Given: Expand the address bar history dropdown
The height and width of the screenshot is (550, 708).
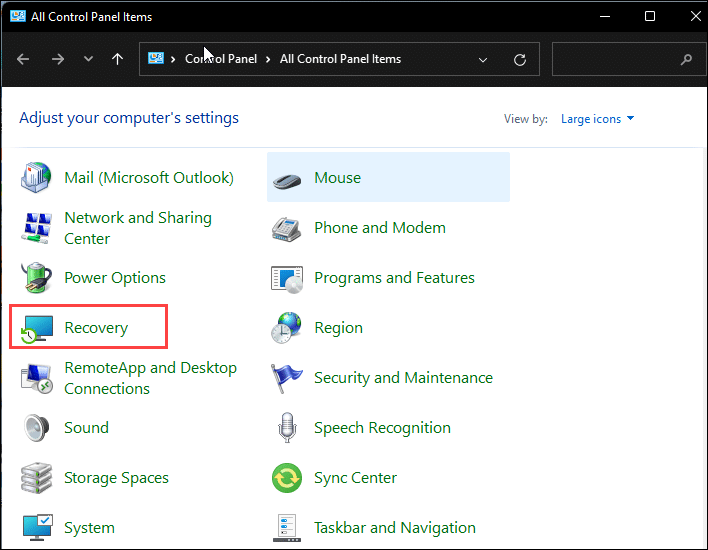Looking at the screenshot, I should (x=483, y=60).
